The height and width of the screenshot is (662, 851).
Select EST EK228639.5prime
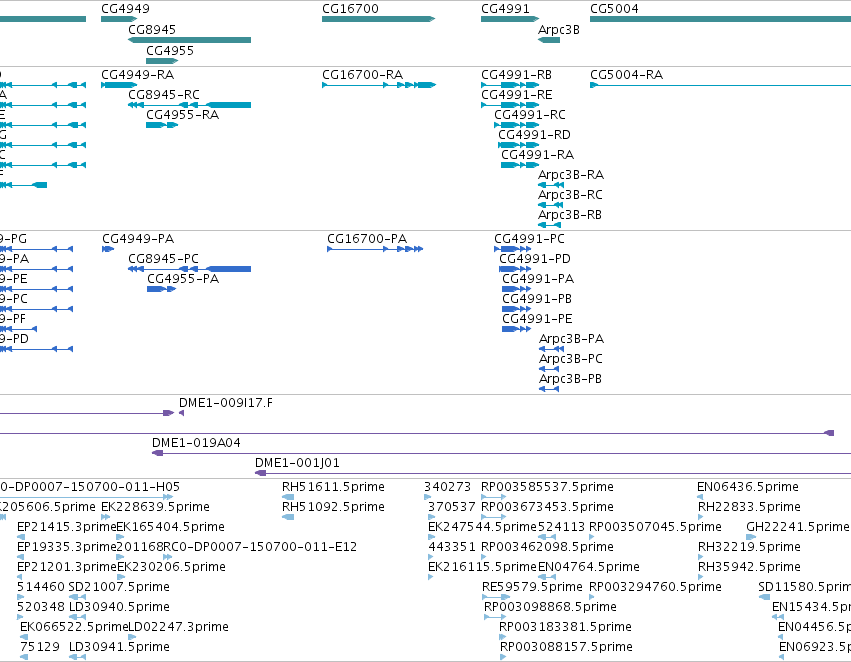pyautogui.click(x=155, y=507)
